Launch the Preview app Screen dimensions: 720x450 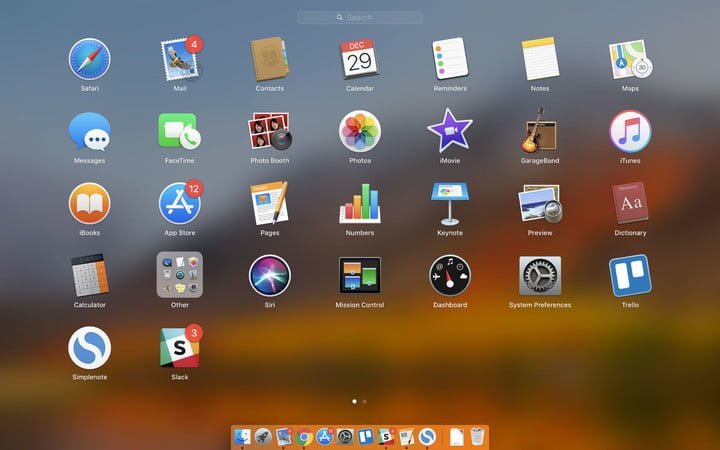click(x=540, y=203)
